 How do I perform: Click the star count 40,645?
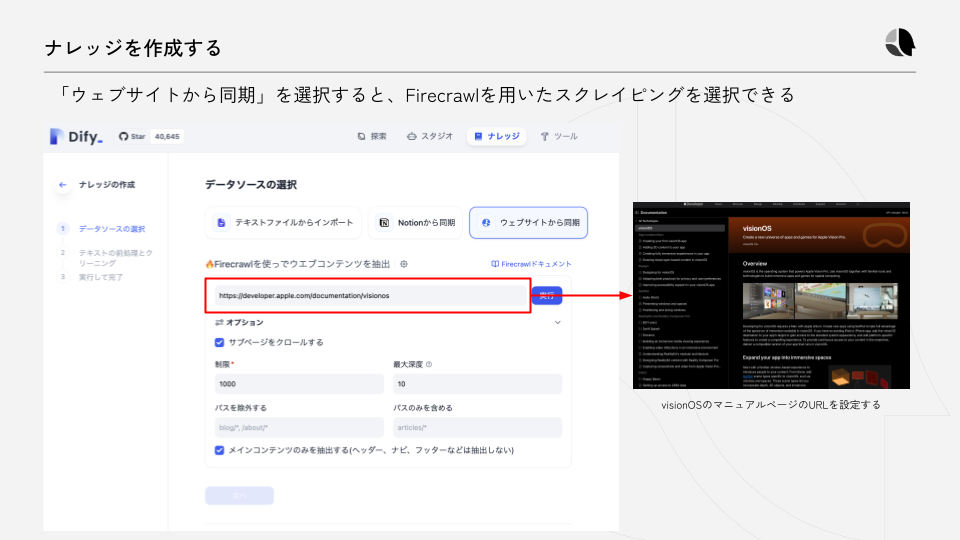coord(167,137)
